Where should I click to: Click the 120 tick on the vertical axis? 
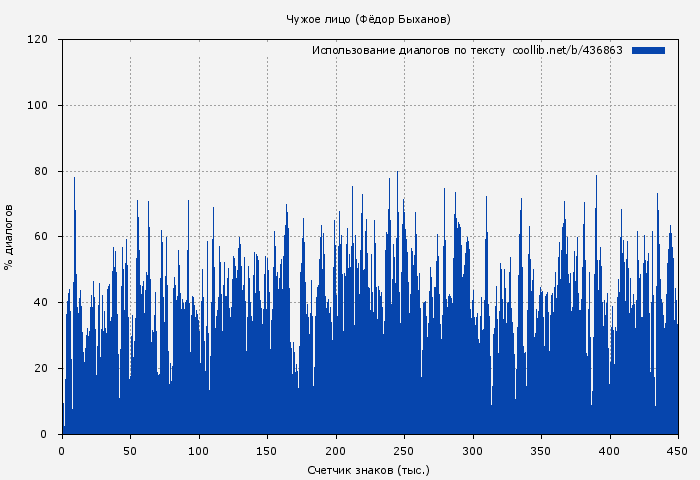pyautogui.click(x=38, y=40)
